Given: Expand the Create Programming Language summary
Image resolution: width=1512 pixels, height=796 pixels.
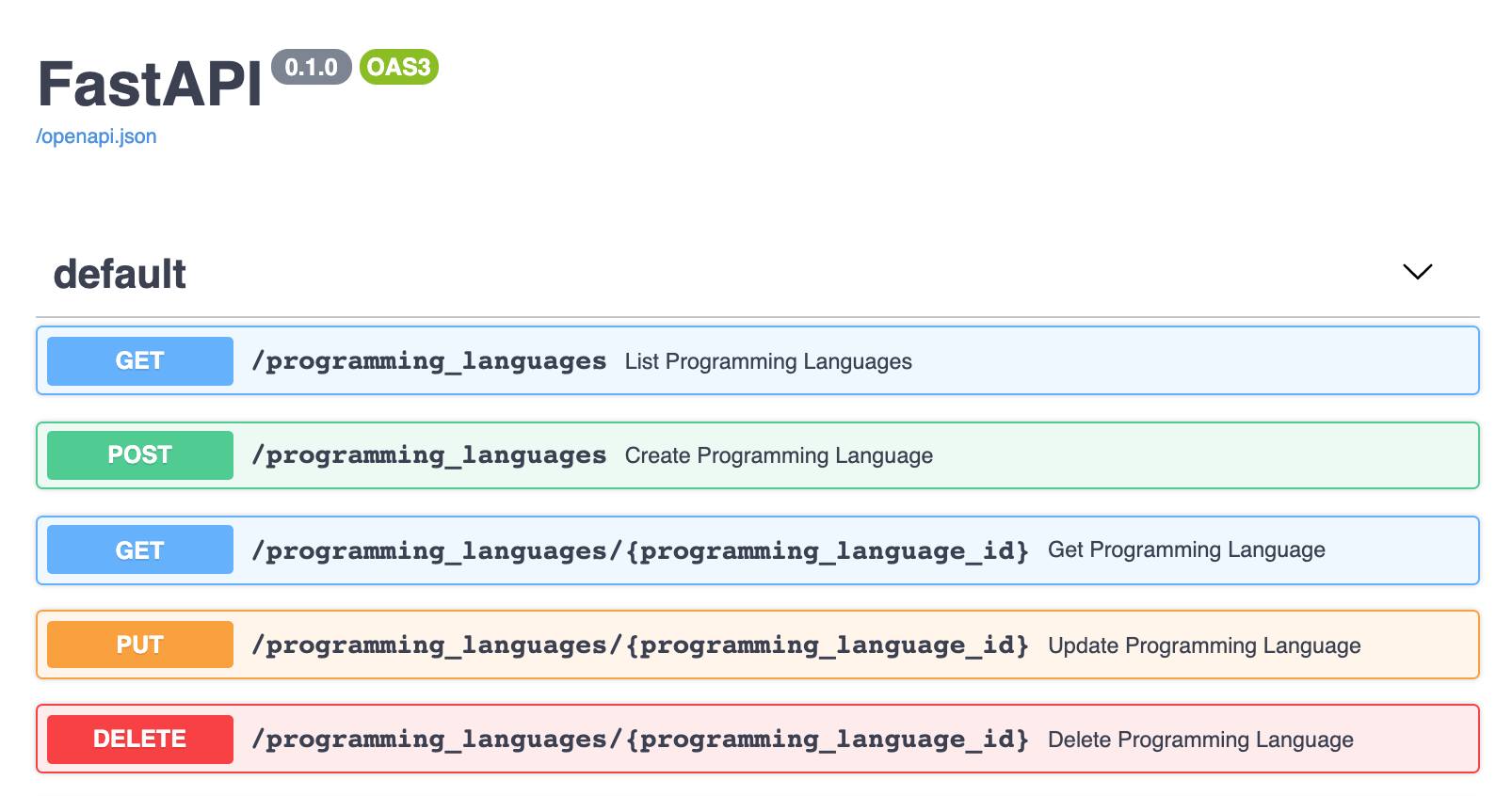Looking at the screenshot, I should [x=779, y=456].
